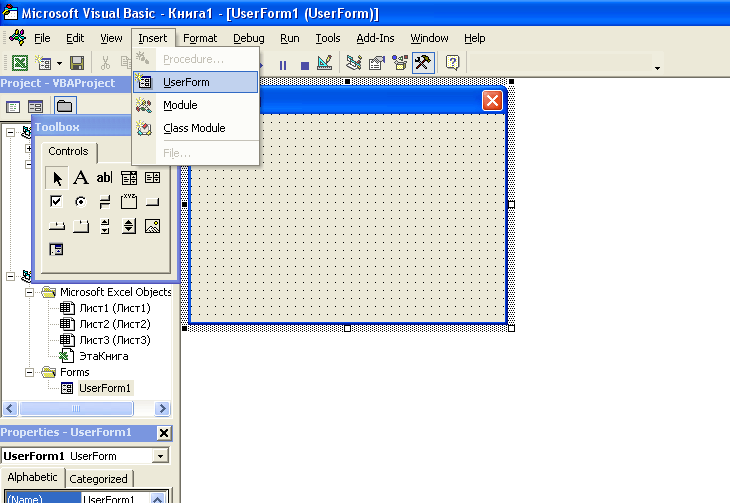
Task: Open the Project Explorer toolbar icon
Action: (x=354, y=62)
